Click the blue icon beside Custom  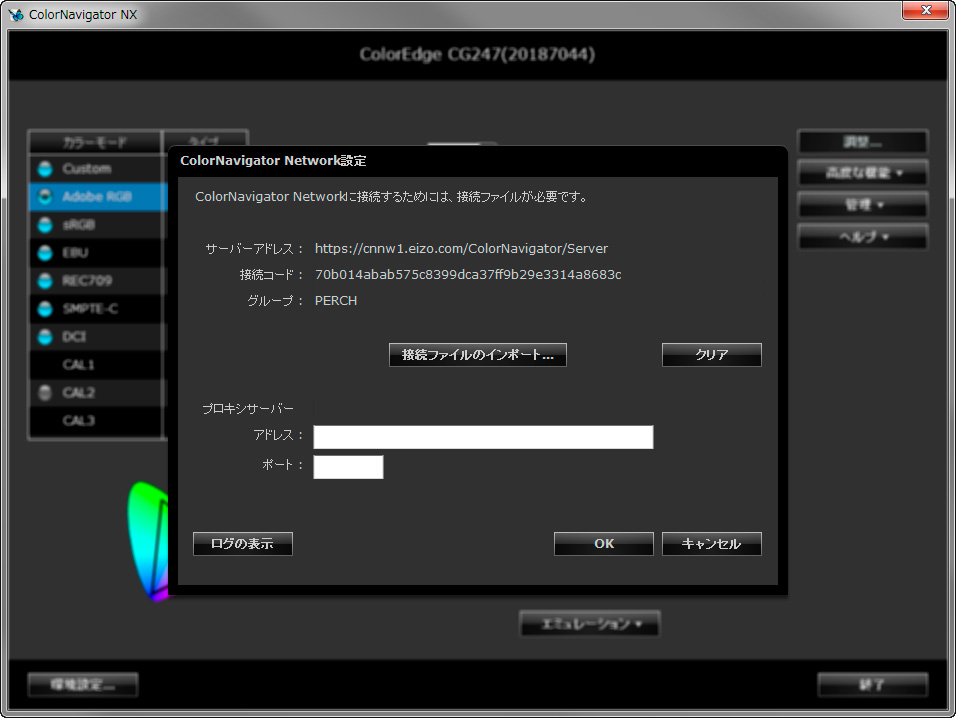click(x=45, y=169)
